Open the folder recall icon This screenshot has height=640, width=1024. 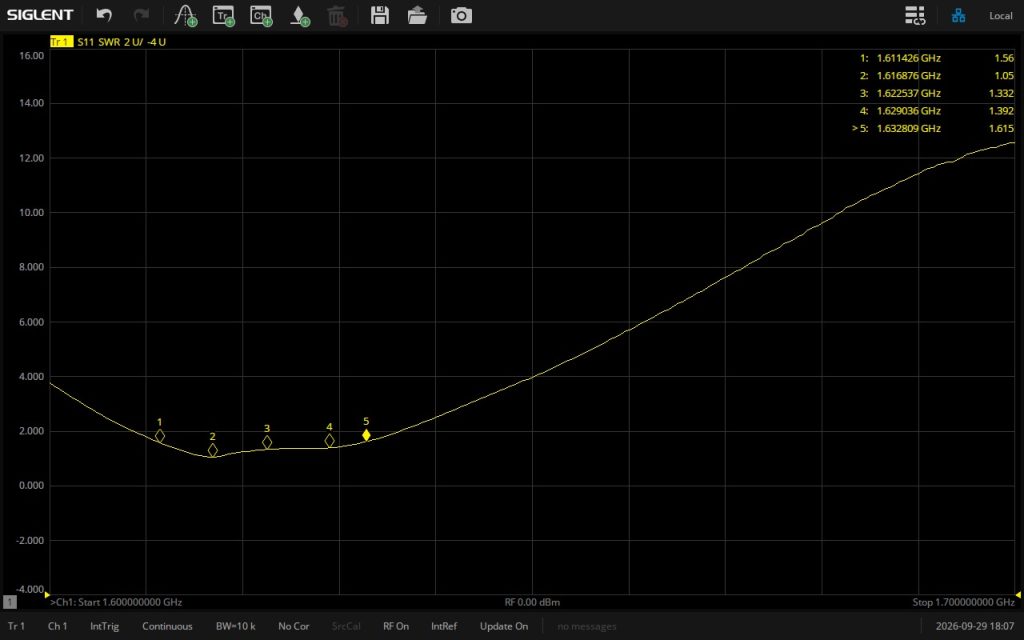(417, 15)
